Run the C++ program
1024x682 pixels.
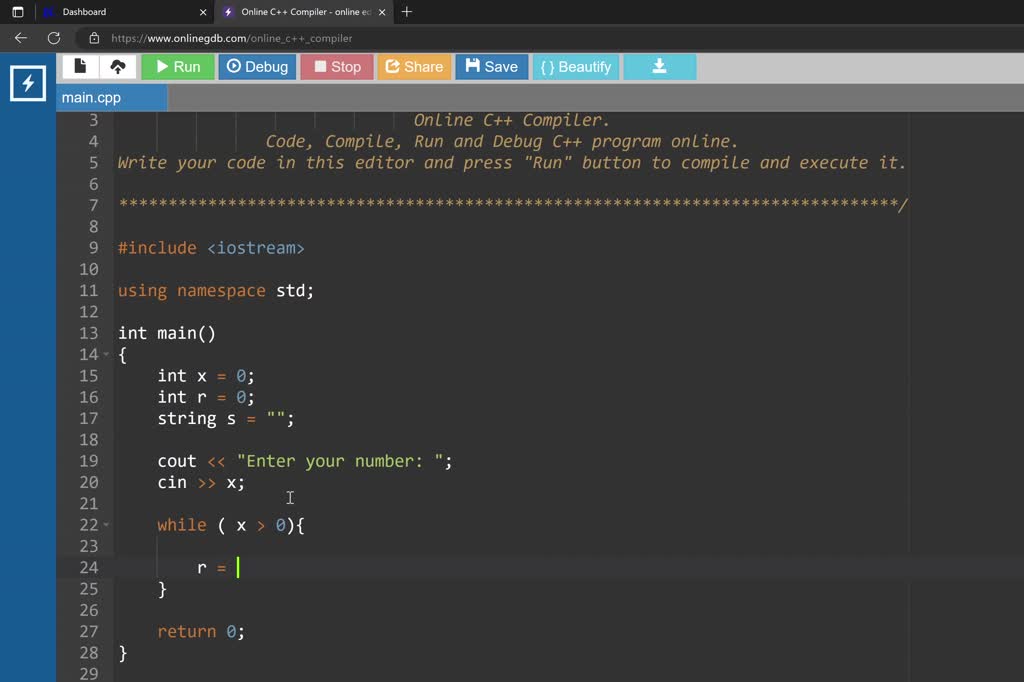pos(177,66)
